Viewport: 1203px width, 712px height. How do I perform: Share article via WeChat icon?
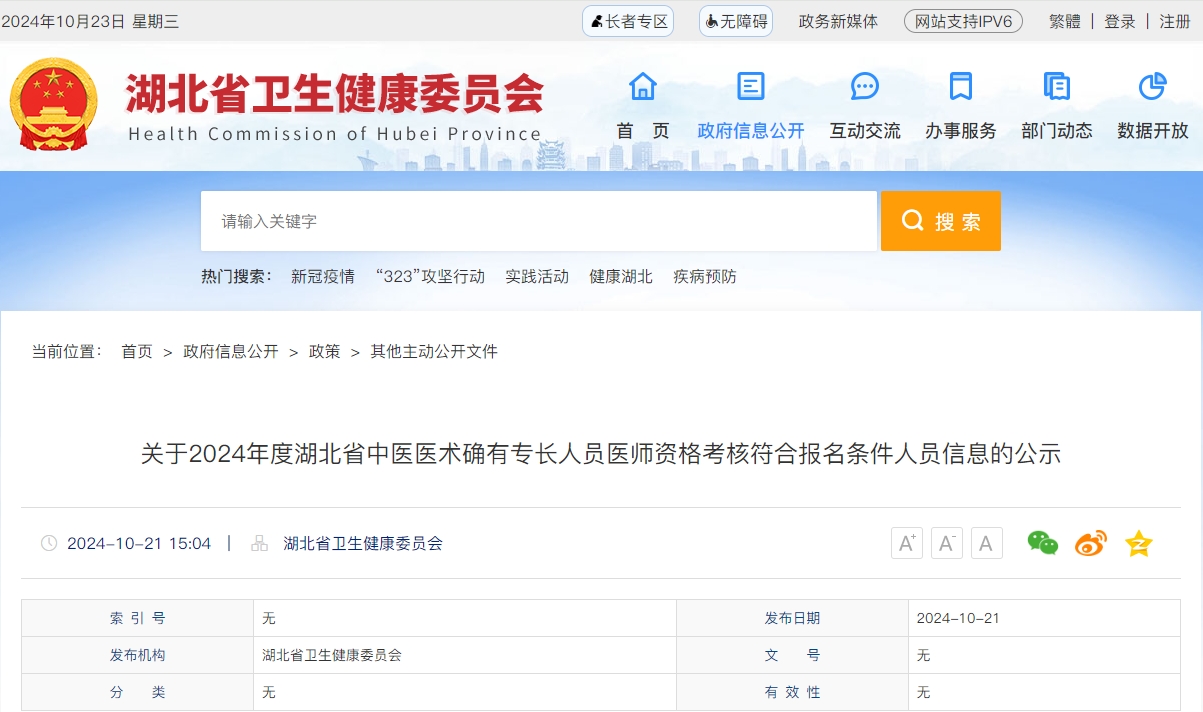click(x=1043, y=543)
